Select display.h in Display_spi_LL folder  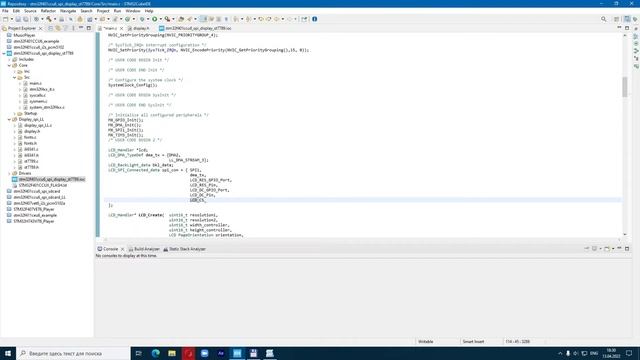tap(32, 131)
